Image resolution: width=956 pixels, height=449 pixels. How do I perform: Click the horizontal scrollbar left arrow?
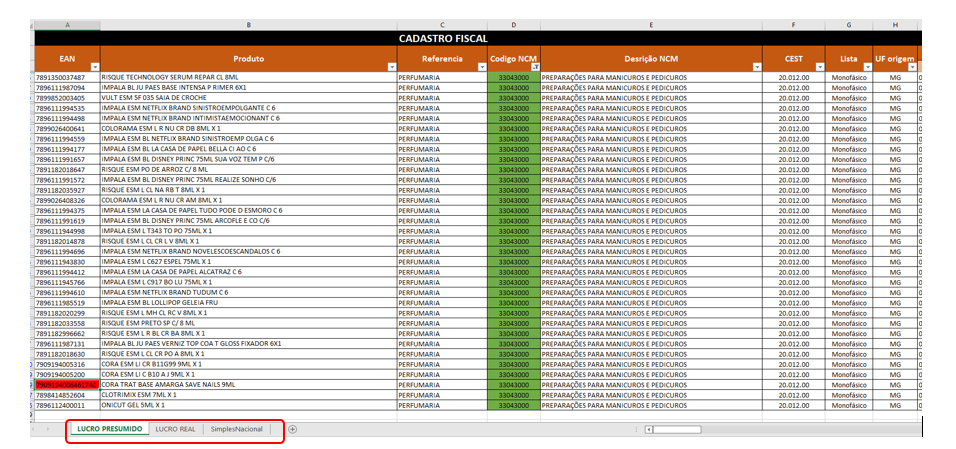[649, 429]
